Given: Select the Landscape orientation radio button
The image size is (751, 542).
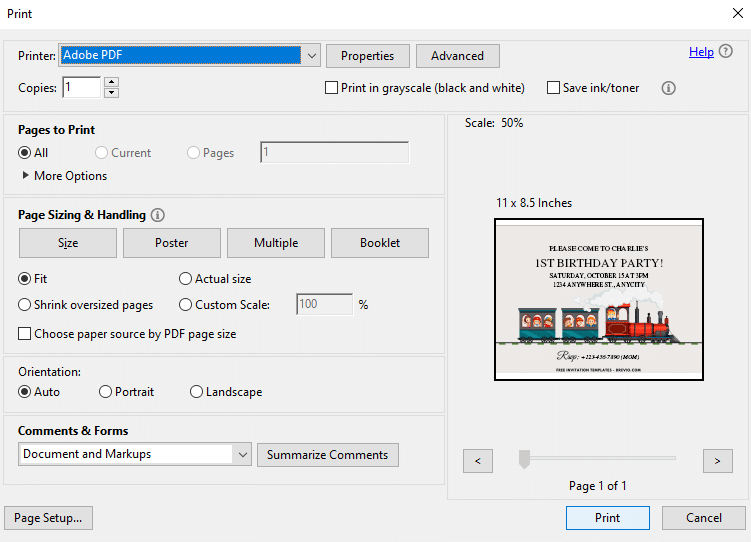Looking at the screenshot, I should (196, 392).
